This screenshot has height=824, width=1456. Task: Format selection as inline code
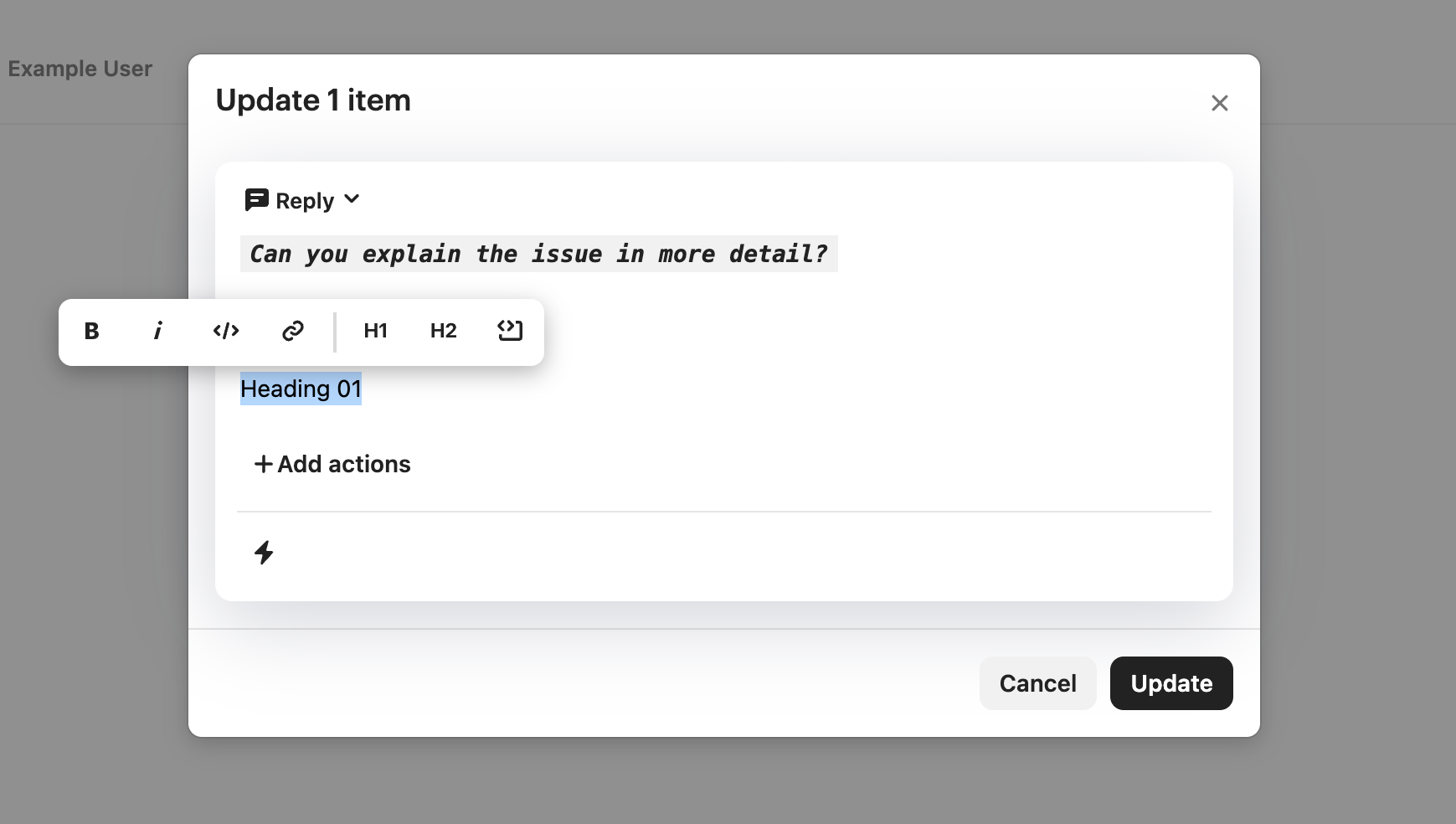[226, 332]
